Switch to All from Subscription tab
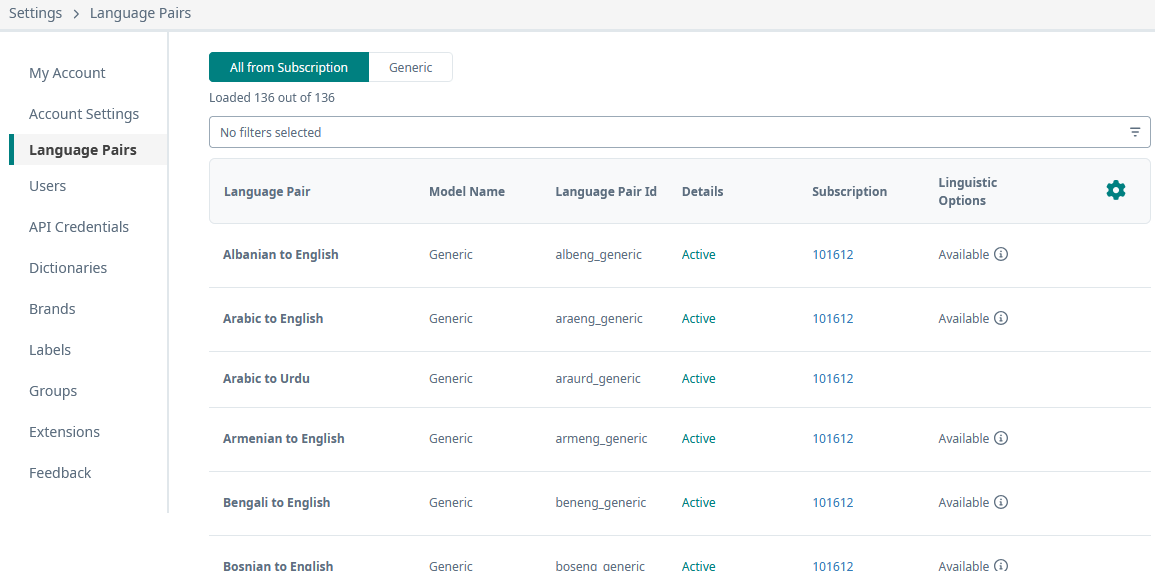This screenshot has height=571, width=1155. [289, 67]
